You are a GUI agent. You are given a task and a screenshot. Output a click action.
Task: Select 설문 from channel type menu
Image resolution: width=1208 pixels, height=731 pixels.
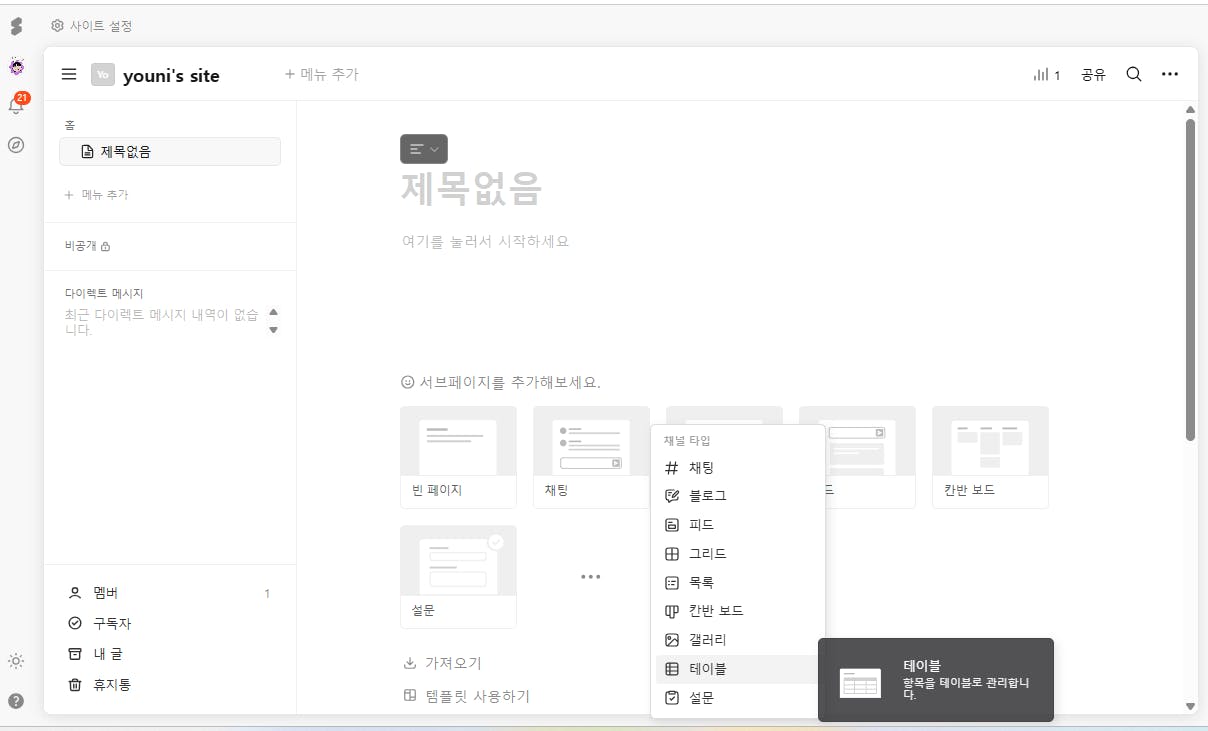click(738, 698)
